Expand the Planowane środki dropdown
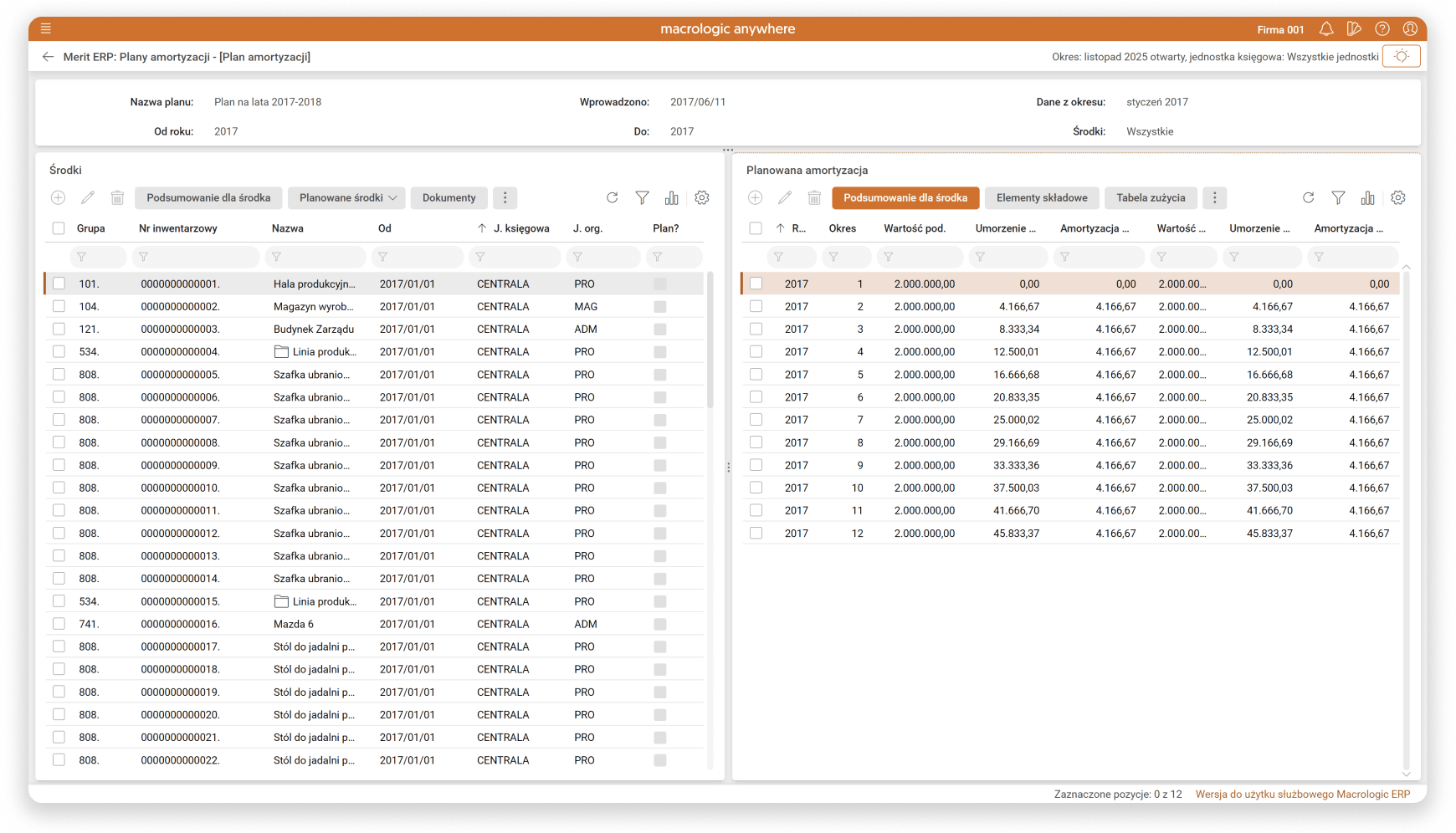This screenshot has width=1456, height=833. coord(347,198)
